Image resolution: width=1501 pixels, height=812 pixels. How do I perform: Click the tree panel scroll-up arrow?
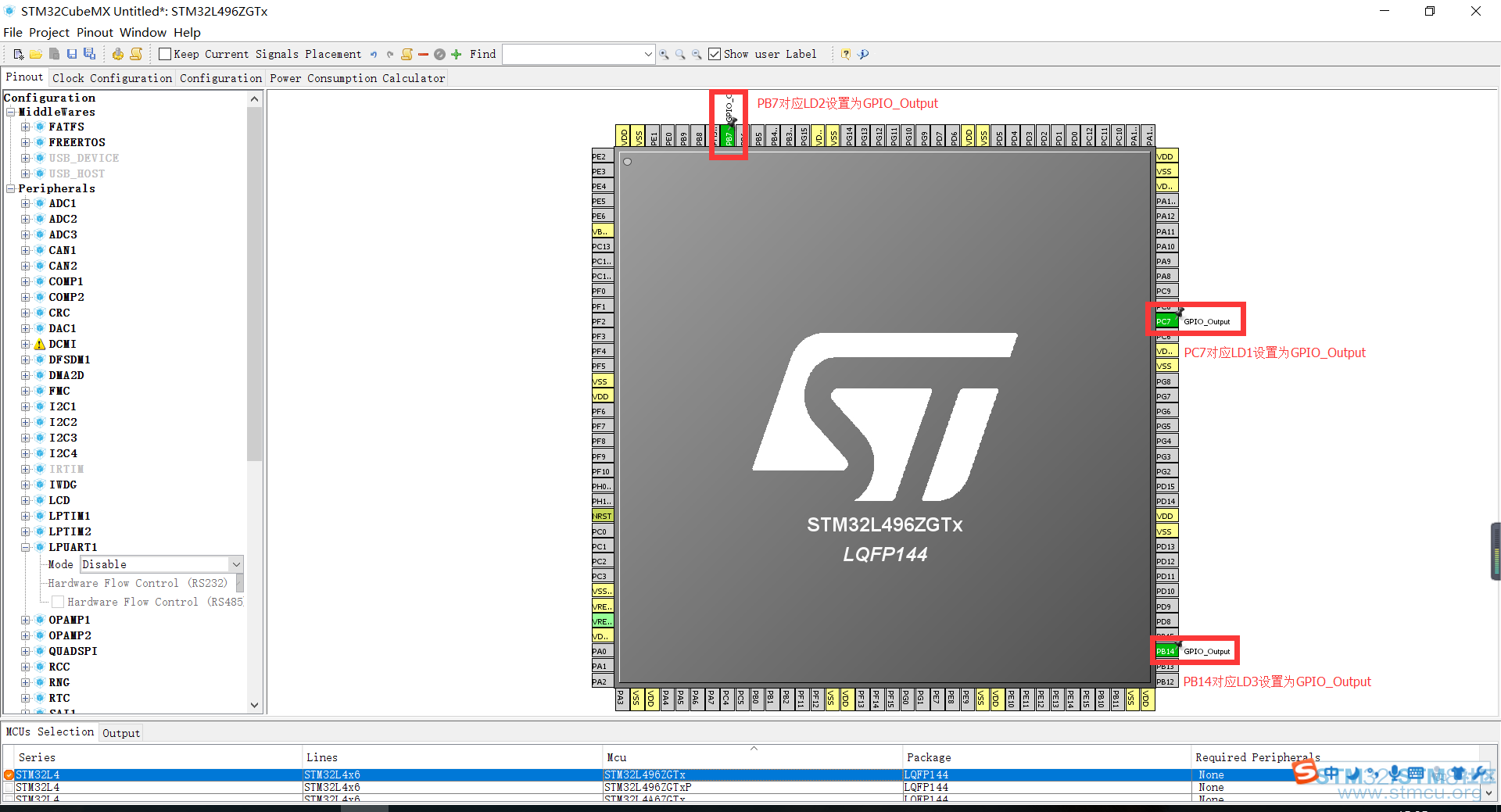pos(254,98)
